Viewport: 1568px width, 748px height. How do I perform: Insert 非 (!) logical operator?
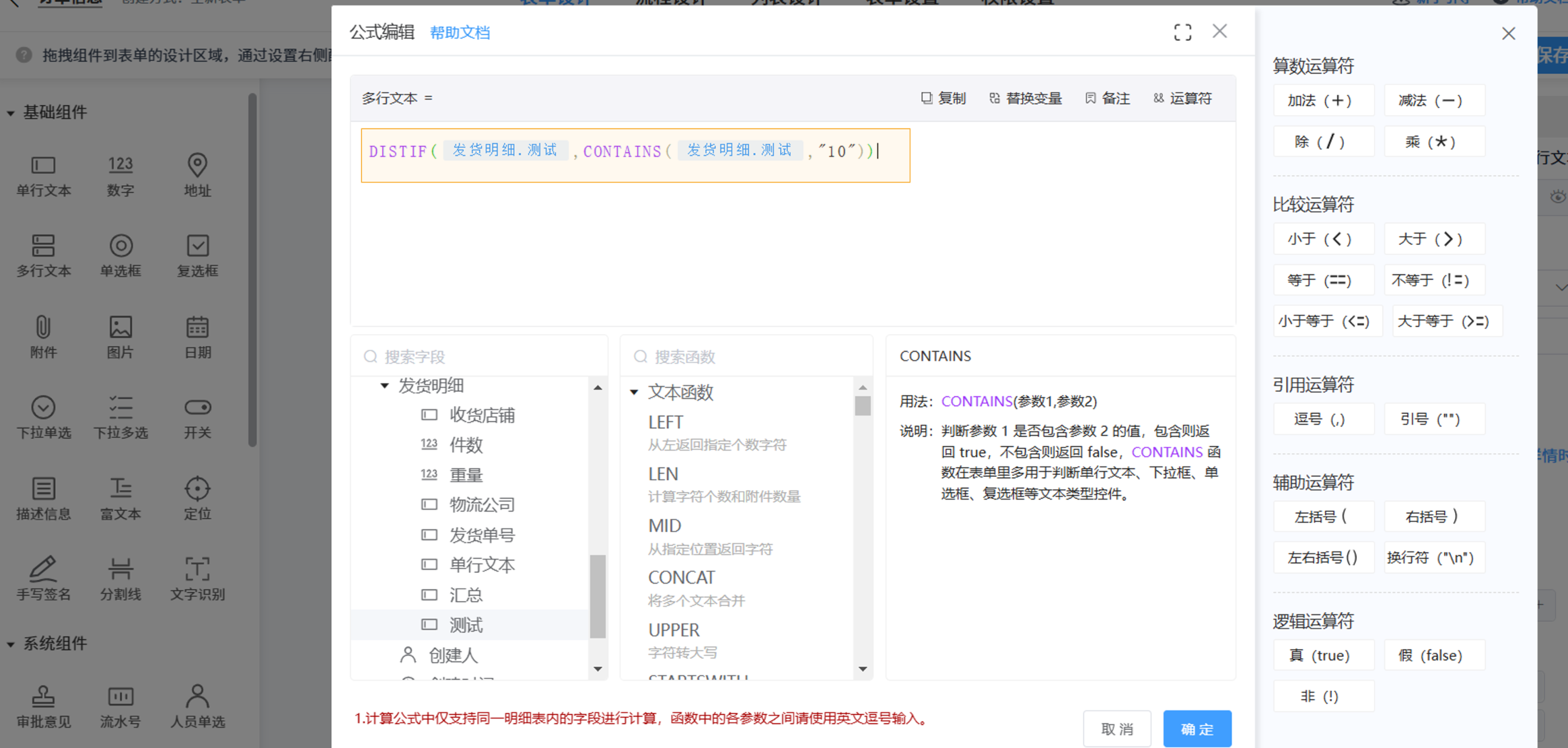(x=1324, y=696)
